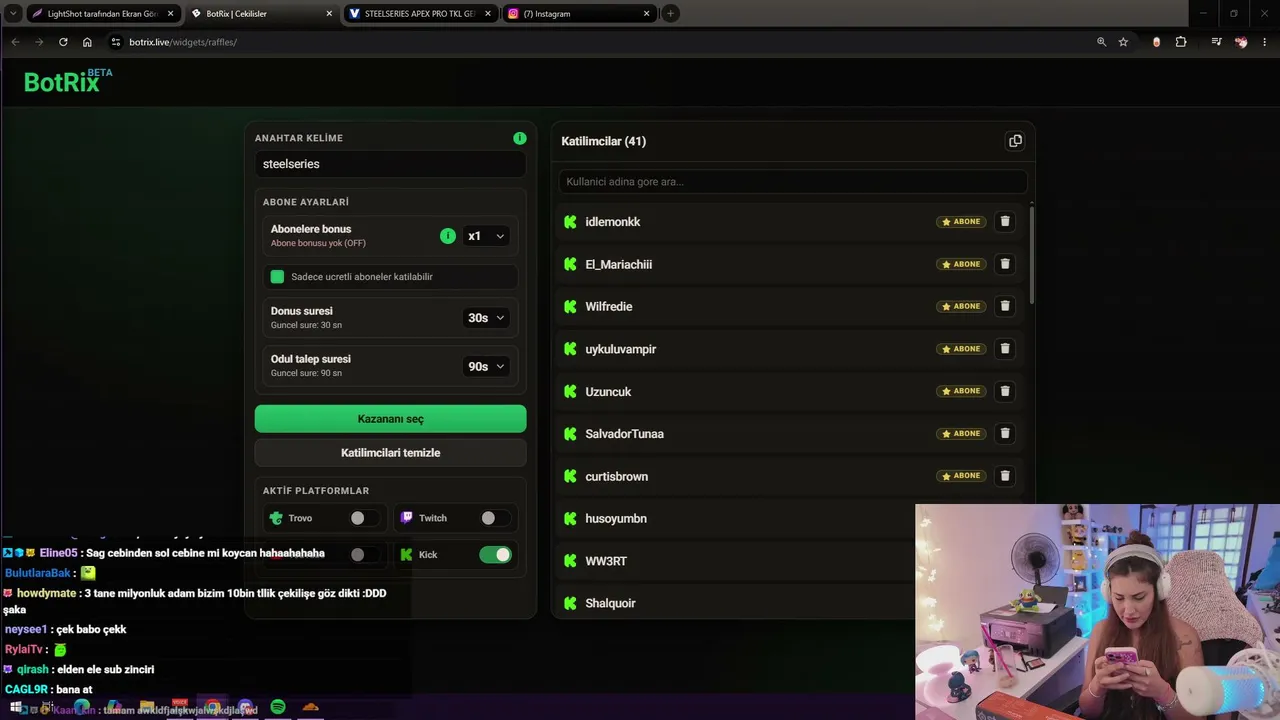Switch to the STEELSERIES APEX PRO TKL tab
1280x720 pixels.
tap(420, 14)
